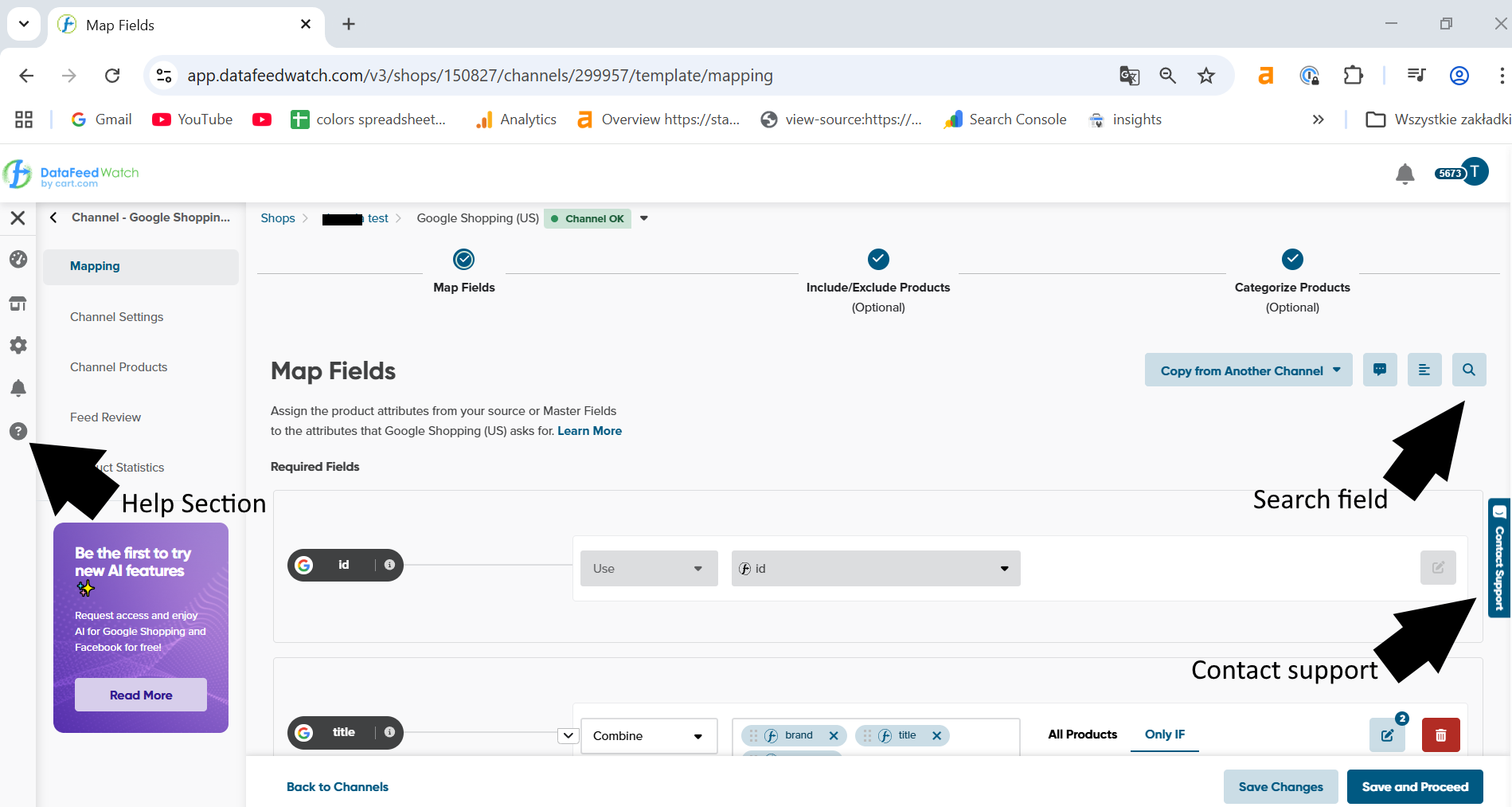Expand the Copy from Another Channel dropdown
Image resolution: width=1512 pixels, height=807 pixels.
pos(1248,370)
